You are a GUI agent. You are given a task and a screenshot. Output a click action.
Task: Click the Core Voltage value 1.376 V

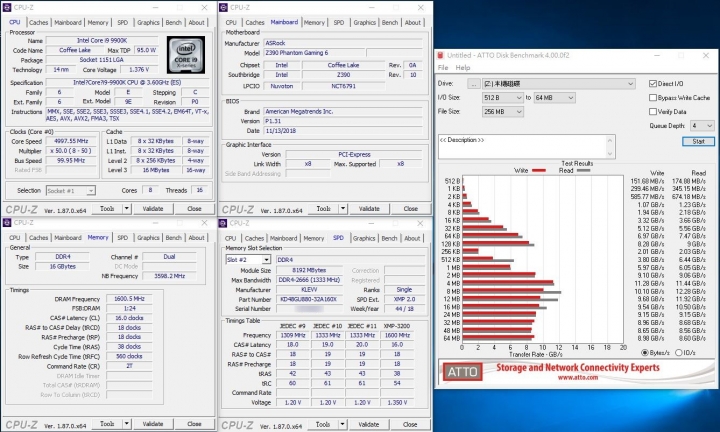click(x=139, y=70)
